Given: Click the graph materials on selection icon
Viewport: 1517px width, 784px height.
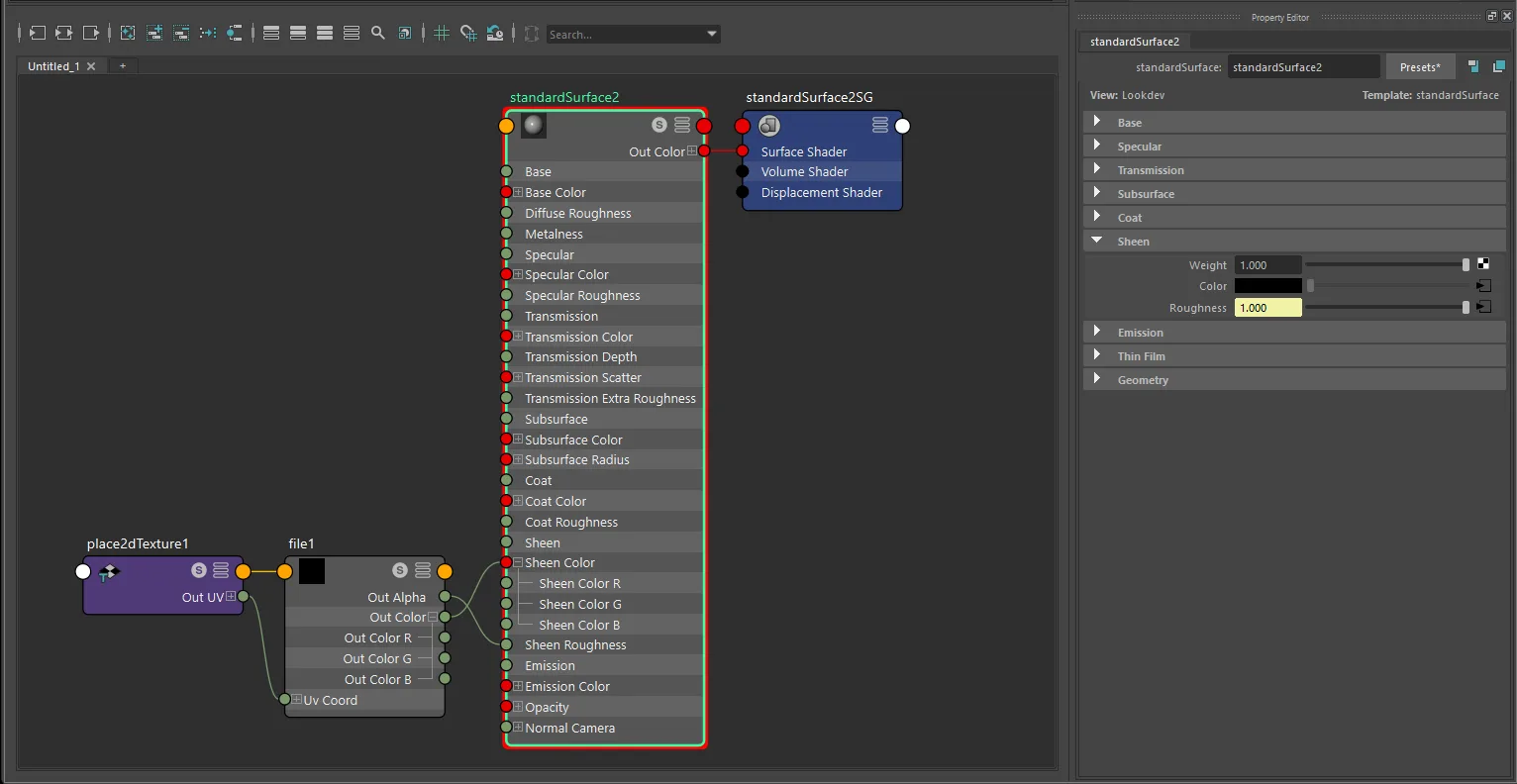Looking at the screenshot, I should coord(235,34).
